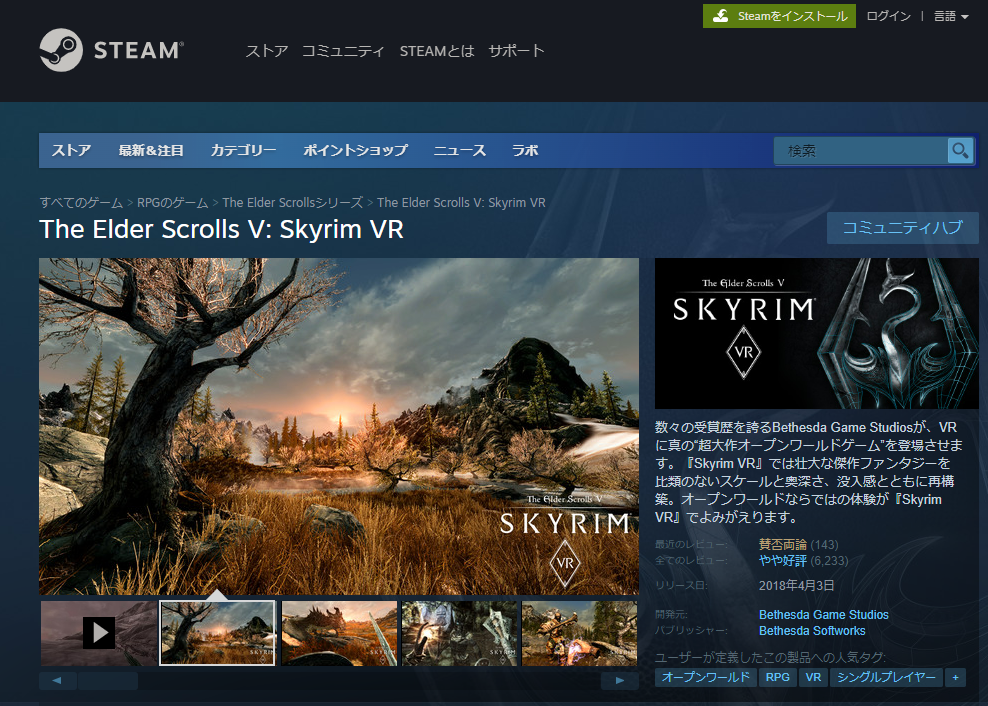Open the コミュニティハブ button

click(x=902, y=228)
